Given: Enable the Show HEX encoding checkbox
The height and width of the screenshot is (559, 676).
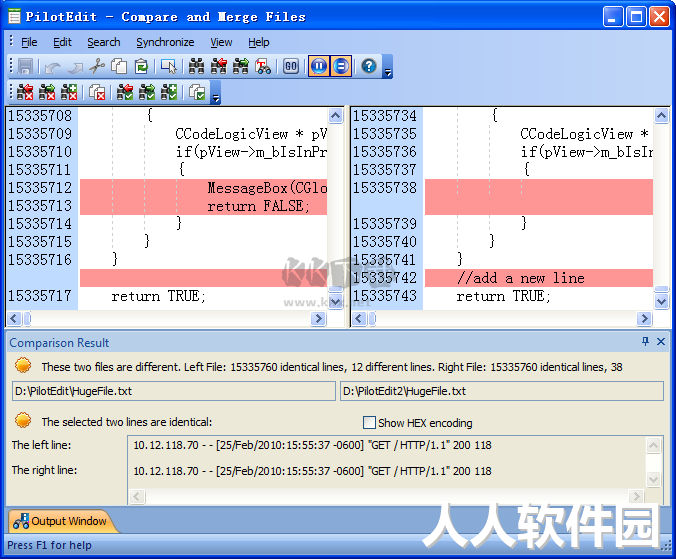Looking at the screenshot, I should coord(369,422).
